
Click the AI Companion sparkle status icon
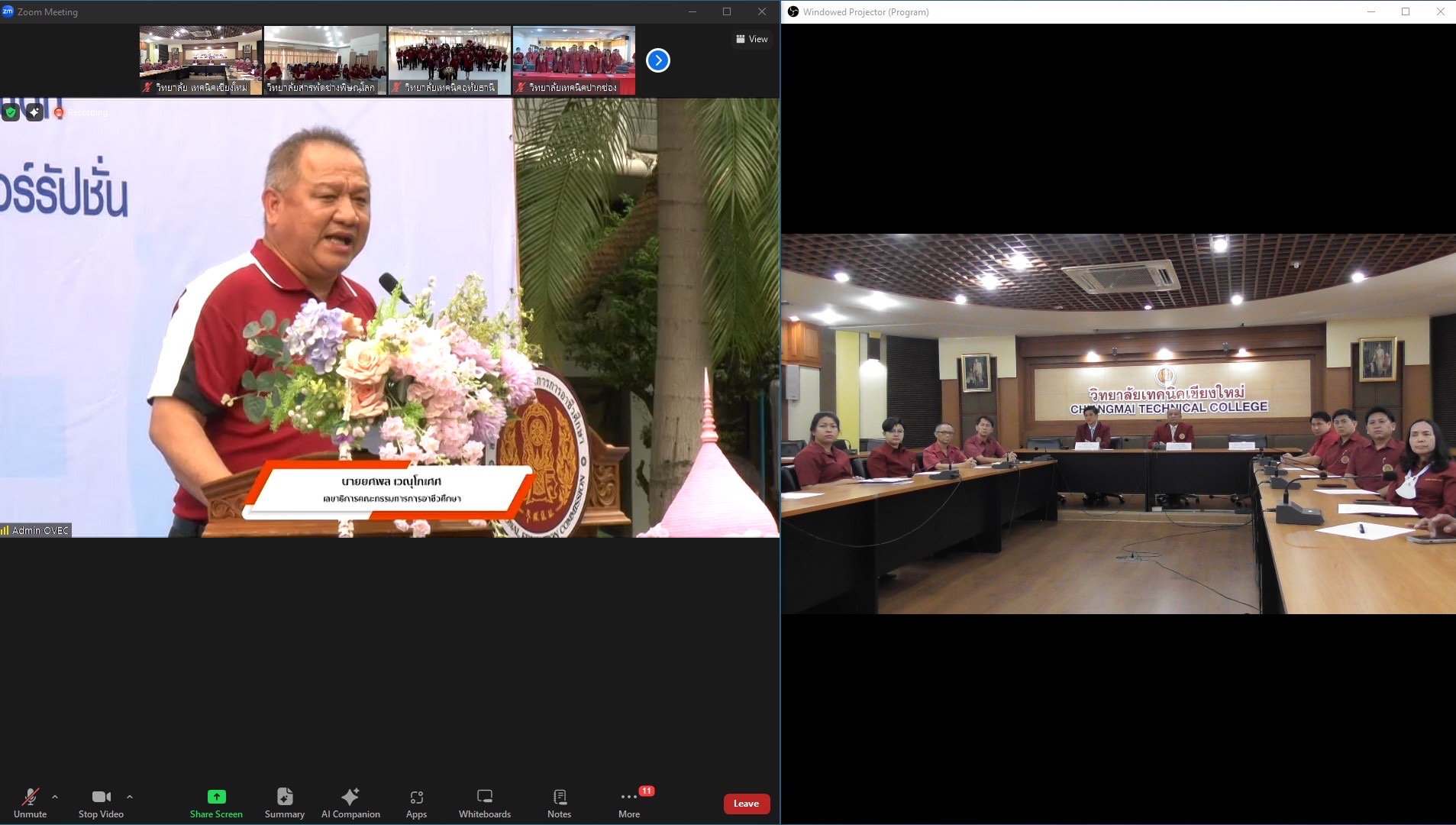[34, 112]
